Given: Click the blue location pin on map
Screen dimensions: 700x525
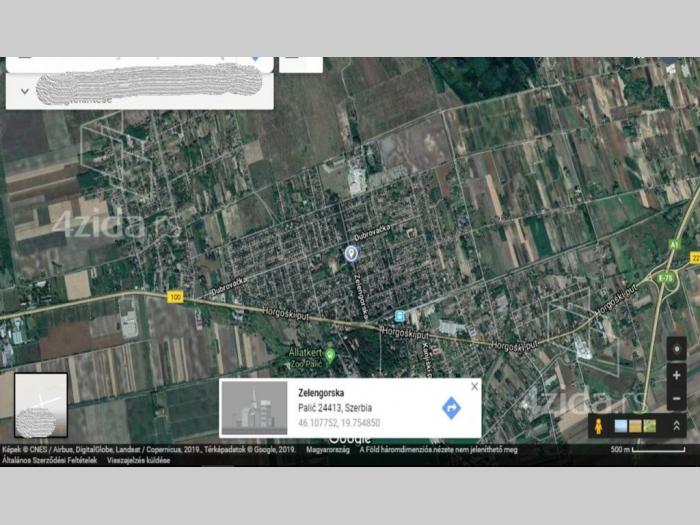Looking at the screenshot, I should pos(351,254).
